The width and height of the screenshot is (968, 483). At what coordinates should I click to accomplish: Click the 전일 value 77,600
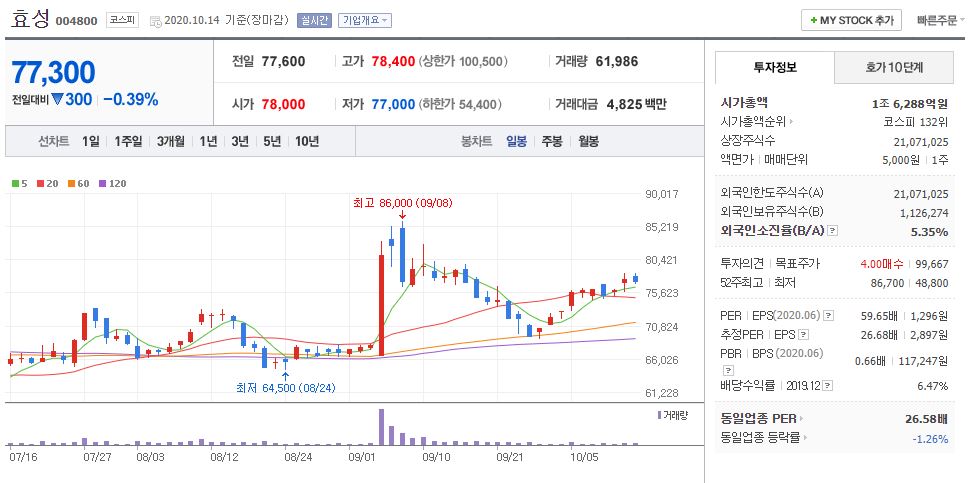click(283, 62)
